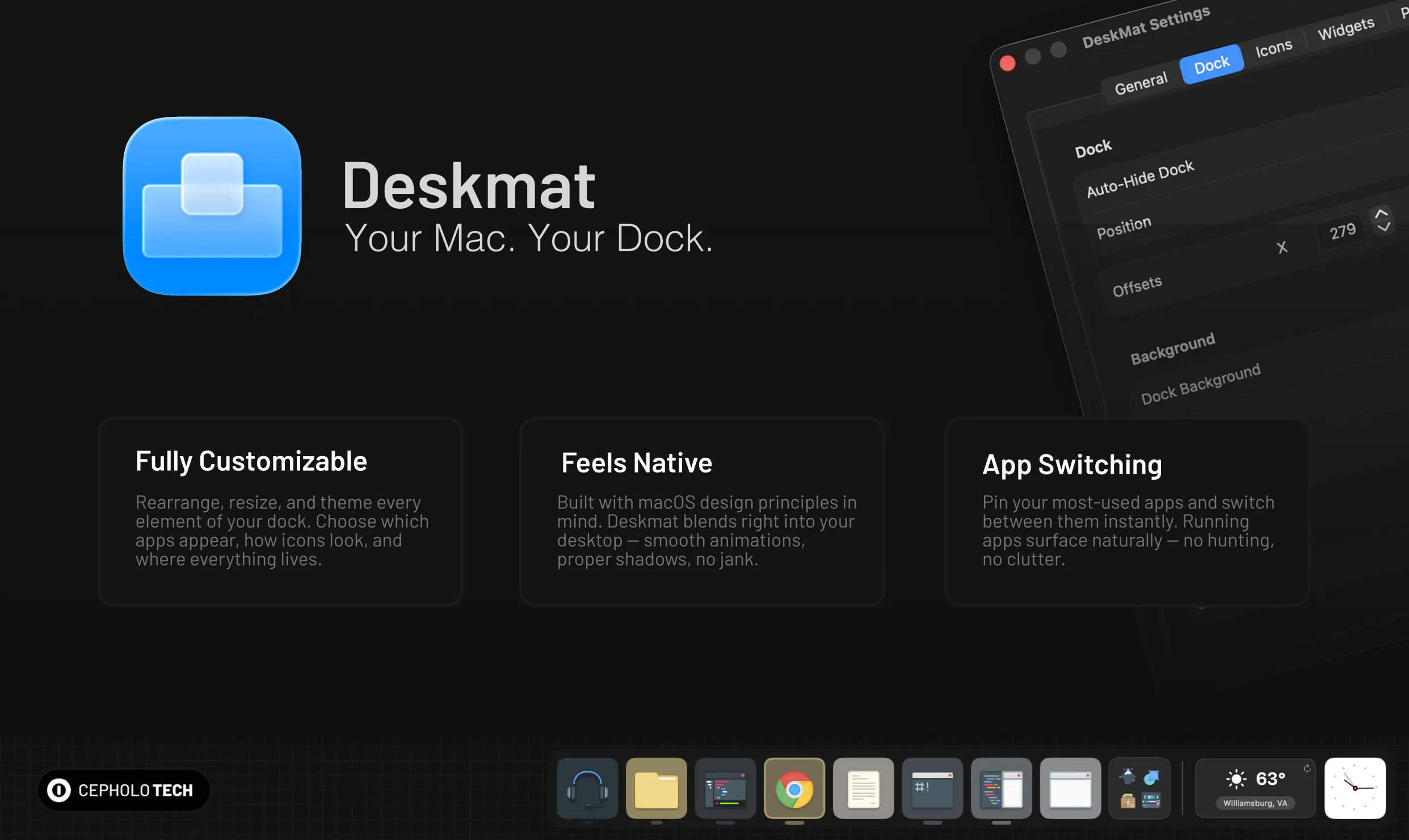
Task: Open the Widgets settings tab
Action: pos(1345,28)
